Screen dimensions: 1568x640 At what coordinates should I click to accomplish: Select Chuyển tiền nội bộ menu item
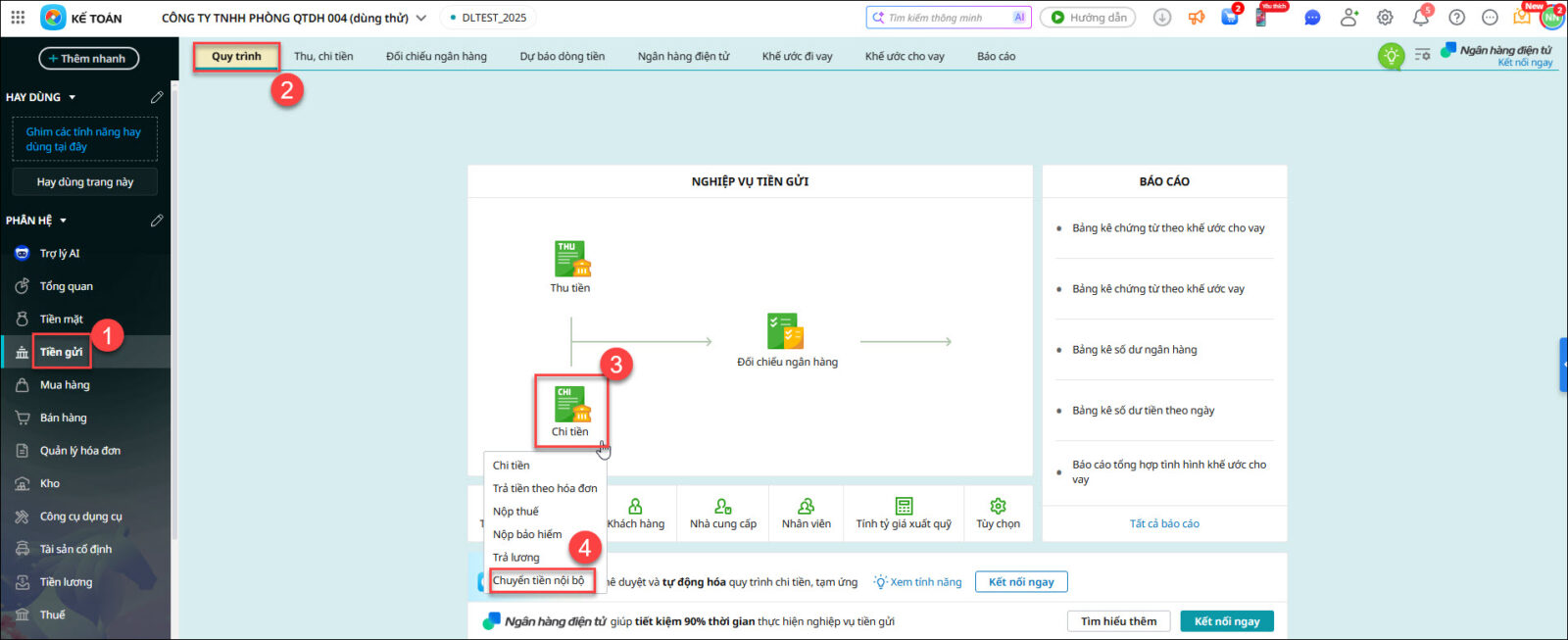[x=538, y=580]
